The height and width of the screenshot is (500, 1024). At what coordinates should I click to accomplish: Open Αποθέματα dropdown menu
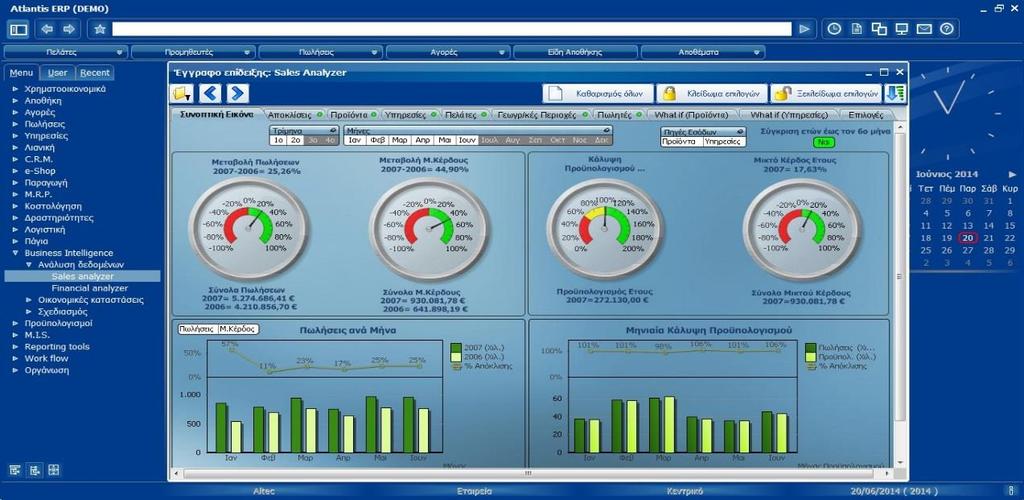pos(703,52)
